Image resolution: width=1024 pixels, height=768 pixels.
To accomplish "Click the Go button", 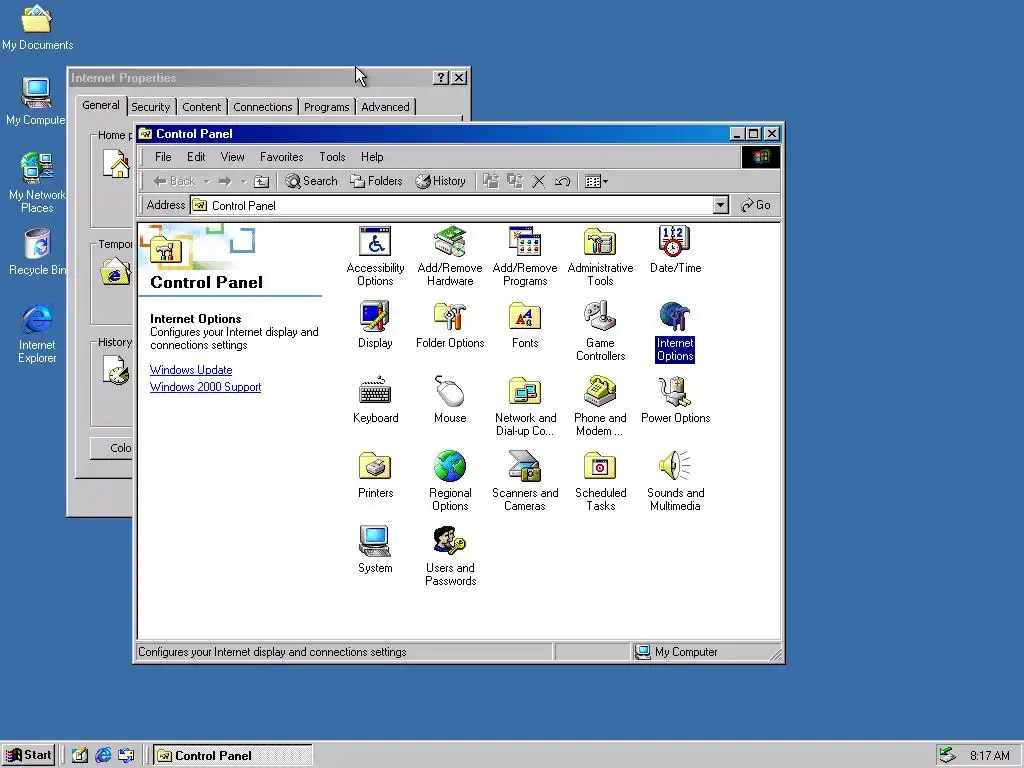I will [756, 205].
